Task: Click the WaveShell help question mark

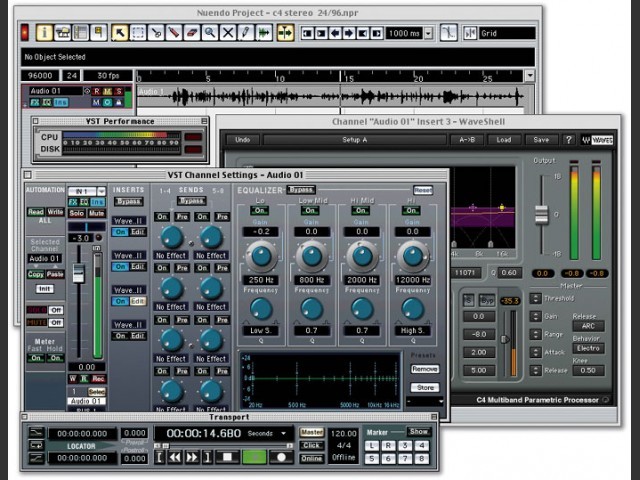Action: [x=569, y=140]
